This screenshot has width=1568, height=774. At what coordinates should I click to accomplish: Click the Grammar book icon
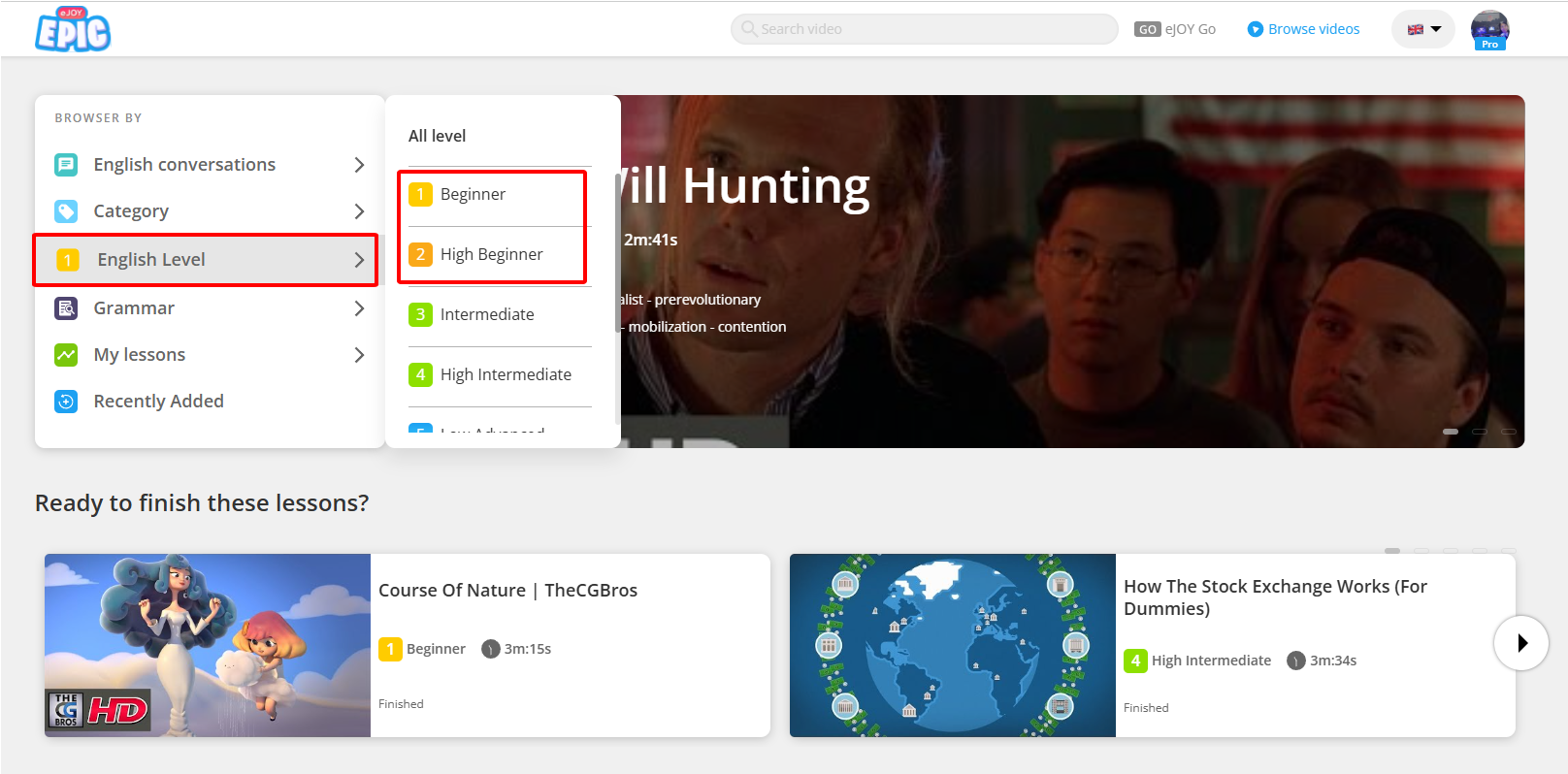click(66, 308)
